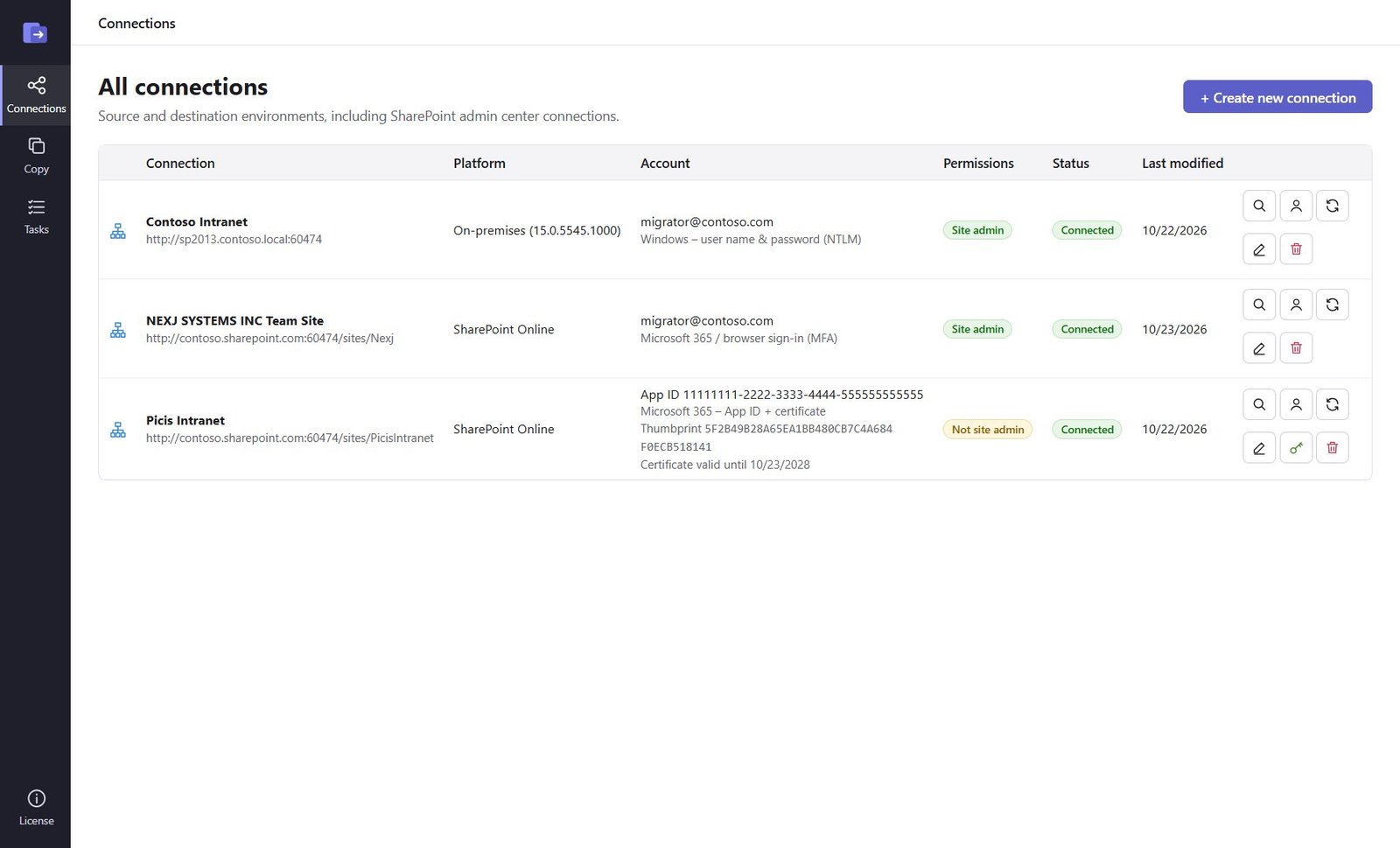The height and width of the screenshot is (848, 1400).
Task: Click the Account column header
Action: coord(665,163)
